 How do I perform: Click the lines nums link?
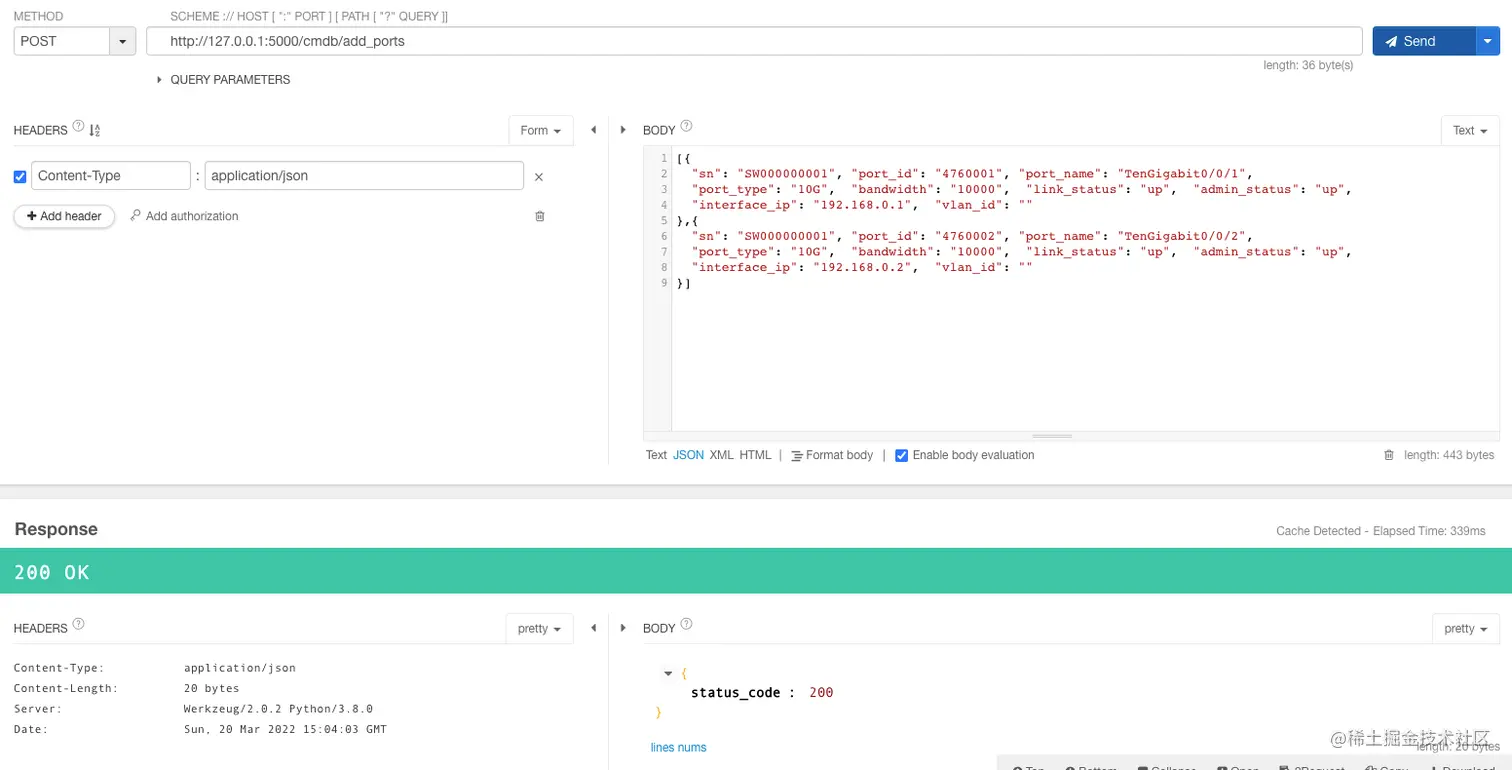pos(678,747)
